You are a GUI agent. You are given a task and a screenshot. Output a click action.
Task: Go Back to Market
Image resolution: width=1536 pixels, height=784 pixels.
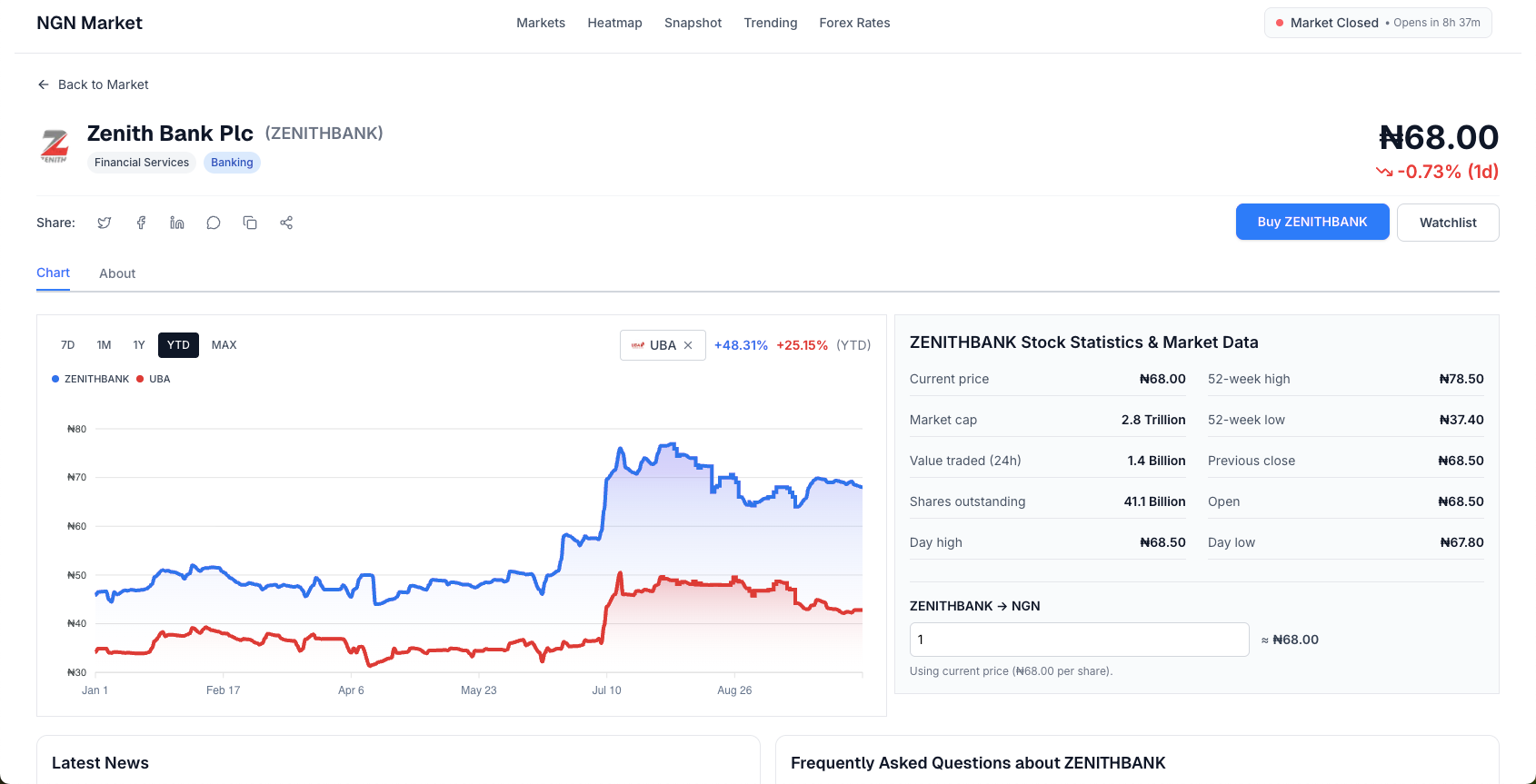pos(93,84)
